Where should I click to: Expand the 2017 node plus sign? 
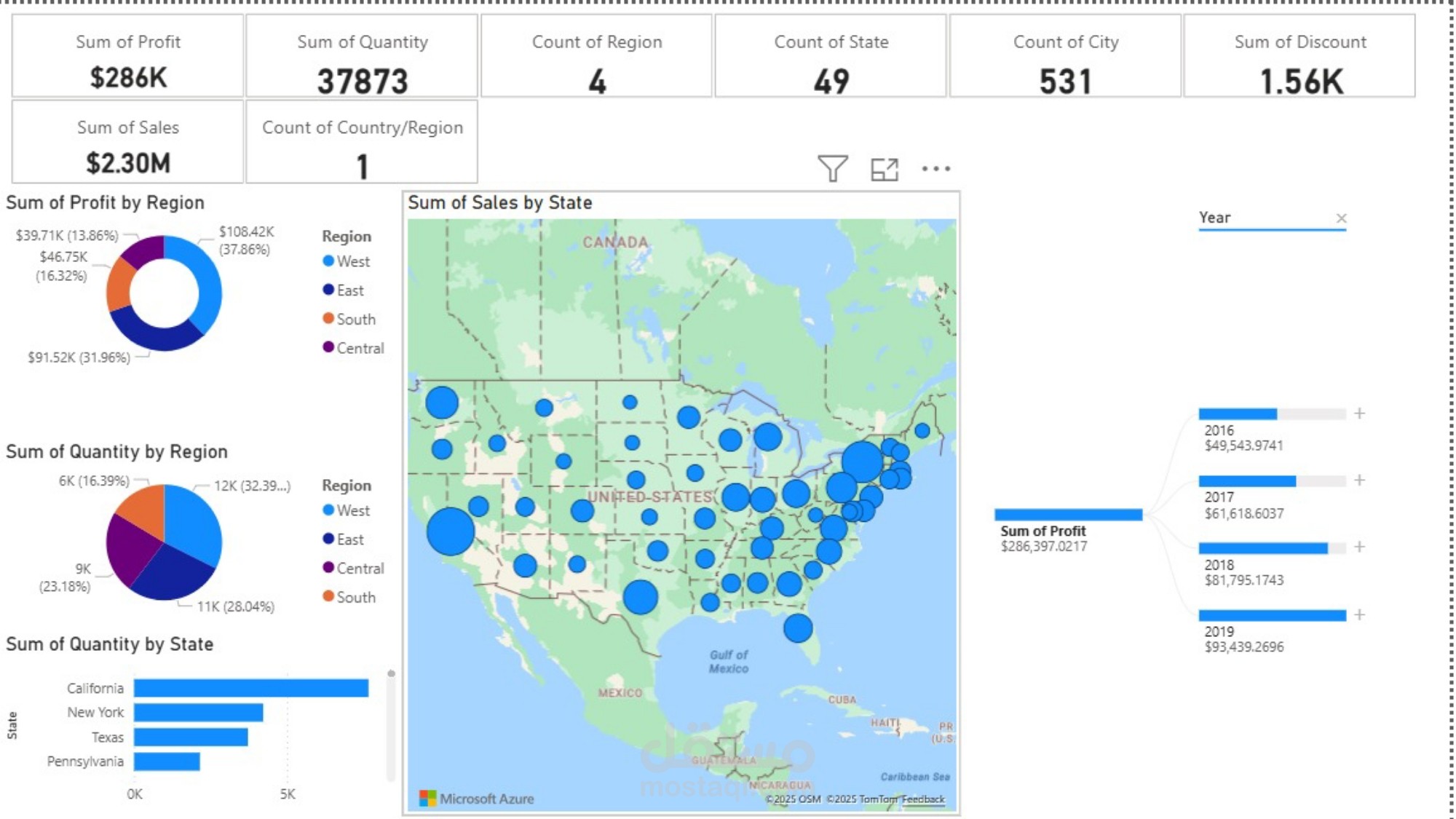(1359, 480)
